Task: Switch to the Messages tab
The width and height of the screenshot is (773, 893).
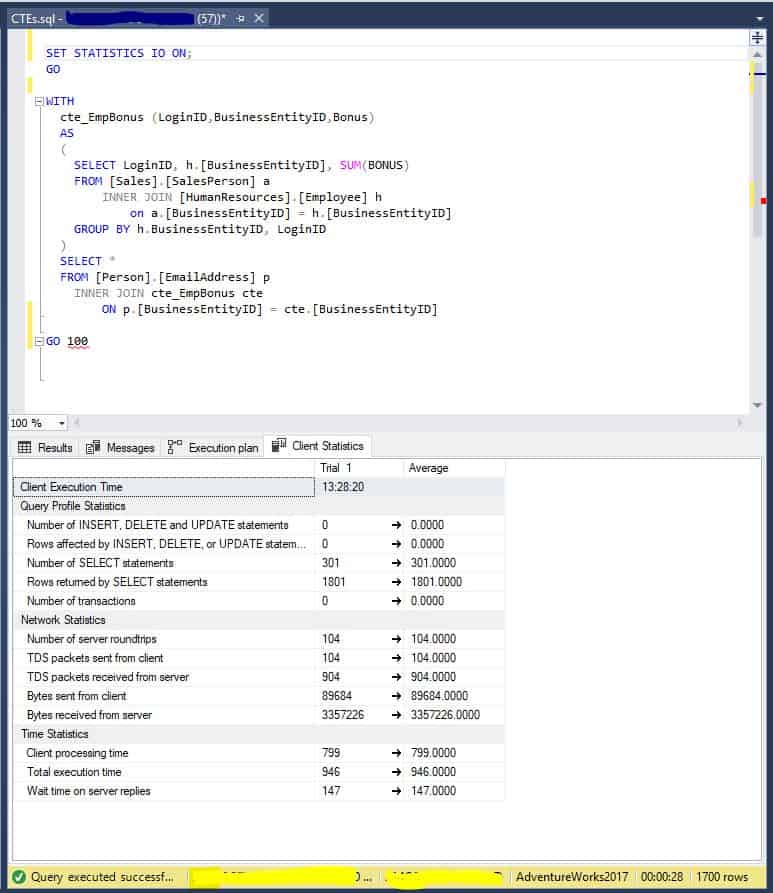Action: [x=120, y=448]
